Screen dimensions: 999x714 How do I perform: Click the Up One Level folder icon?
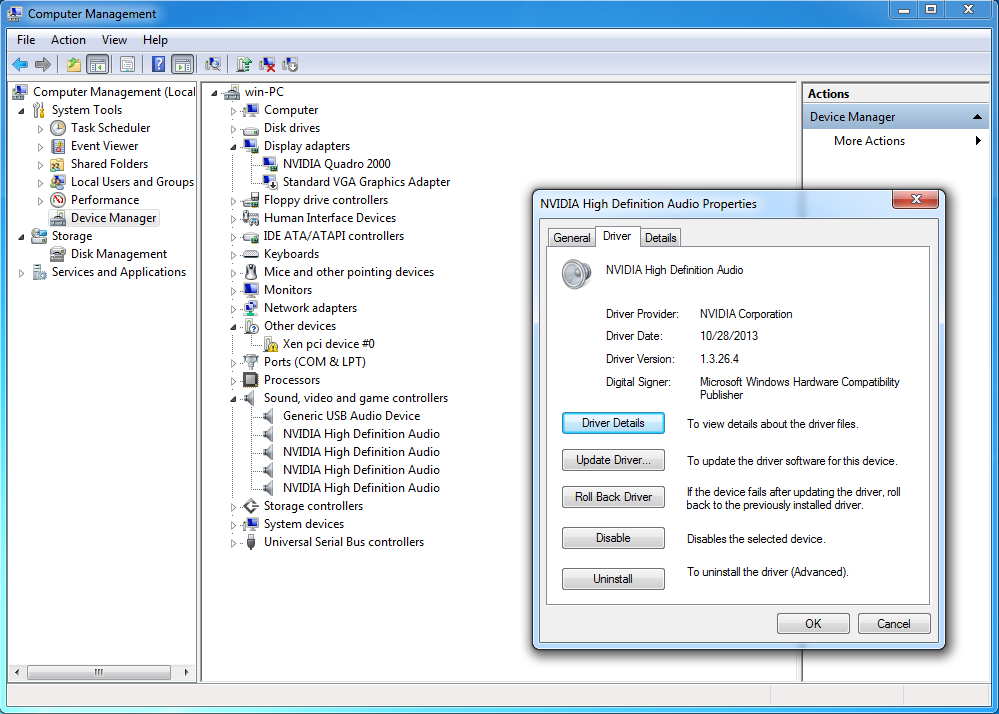pos(74,64)
